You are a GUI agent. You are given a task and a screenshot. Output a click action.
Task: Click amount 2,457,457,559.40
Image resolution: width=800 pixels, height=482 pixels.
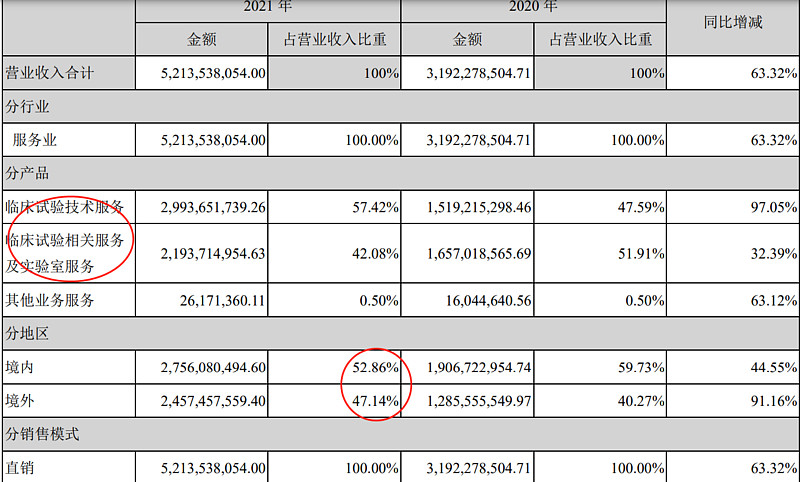[213, 401]
